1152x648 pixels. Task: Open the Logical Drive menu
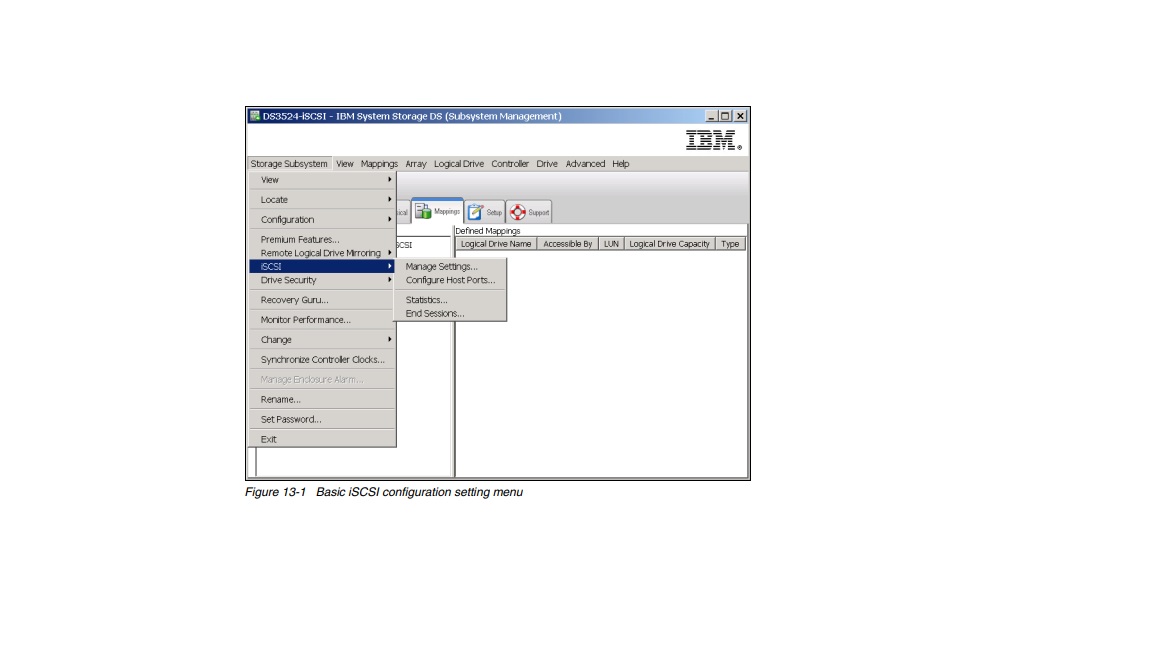458,164
